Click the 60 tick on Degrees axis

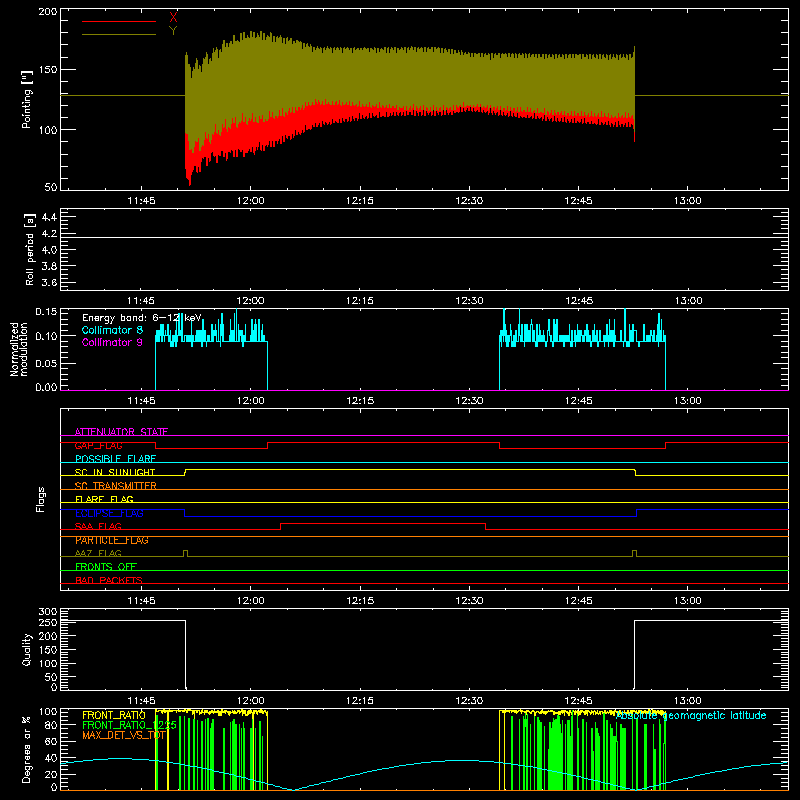click(51, 741)
